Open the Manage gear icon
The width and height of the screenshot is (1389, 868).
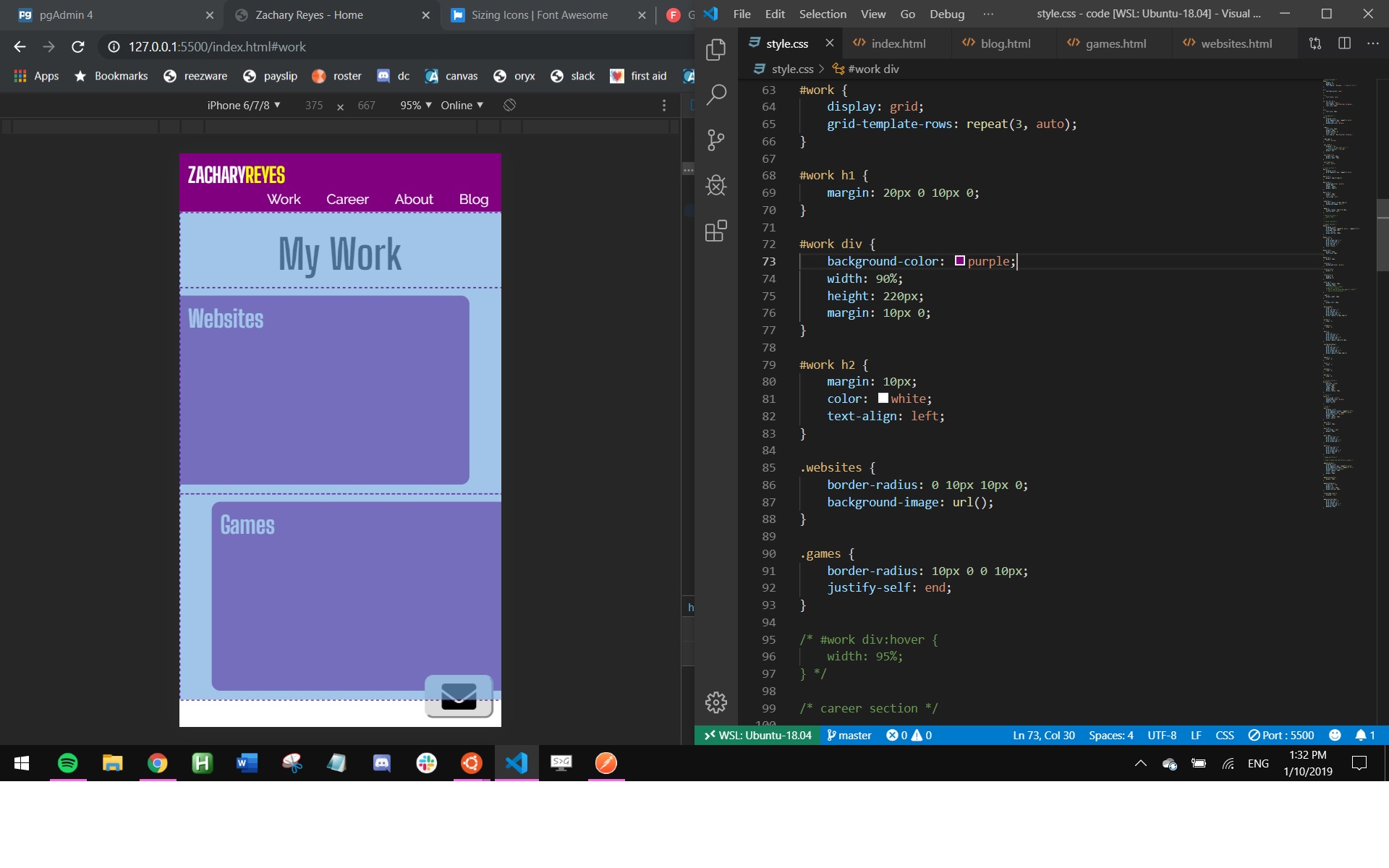(x=715, y=702)
